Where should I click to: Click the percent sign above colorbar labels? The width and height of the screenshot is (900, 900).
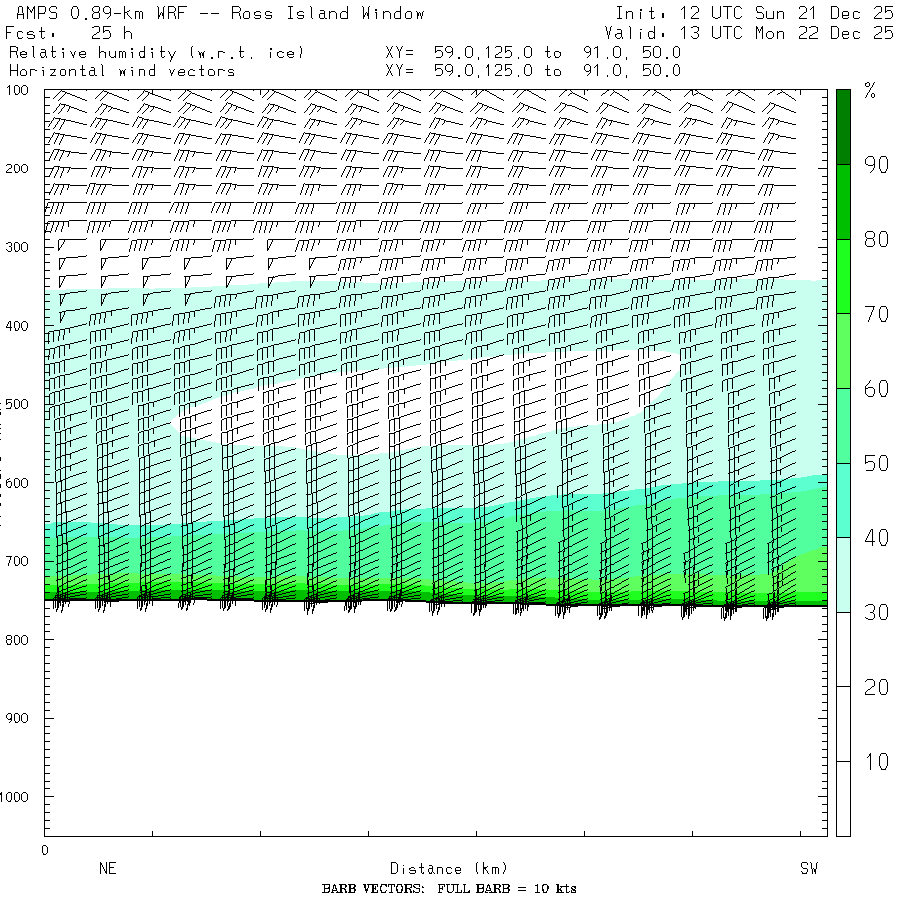[x=870, y=91]
